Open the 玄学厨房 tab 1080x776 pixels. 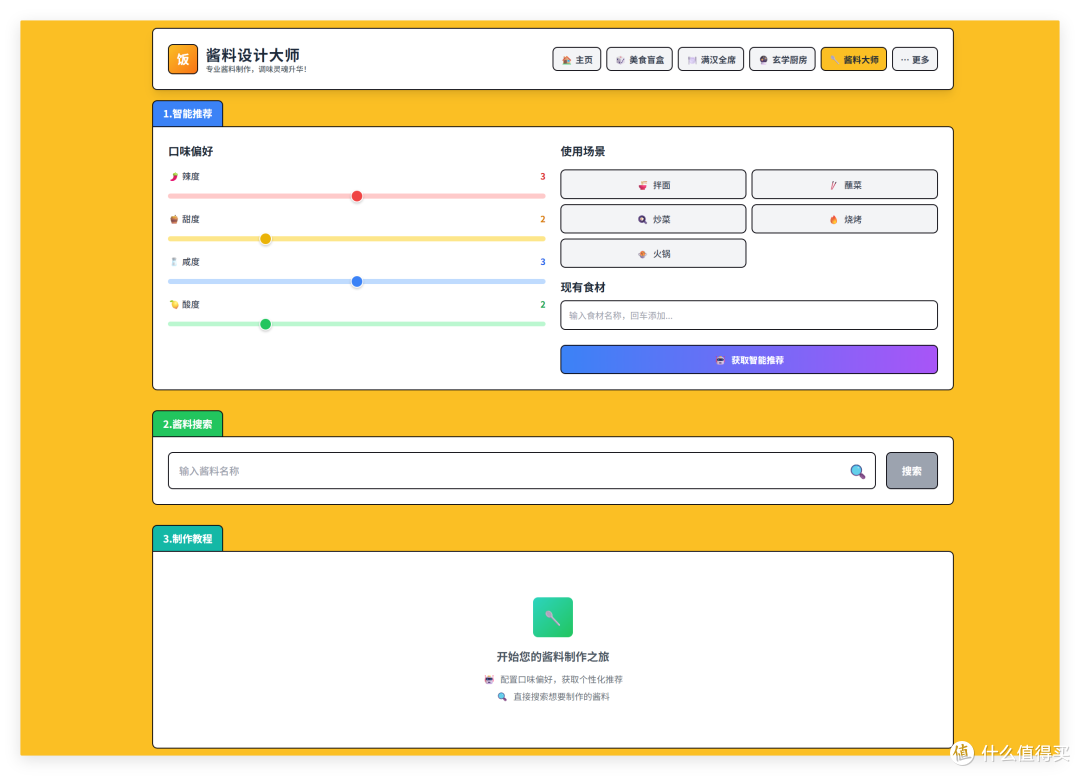[782, 59]
